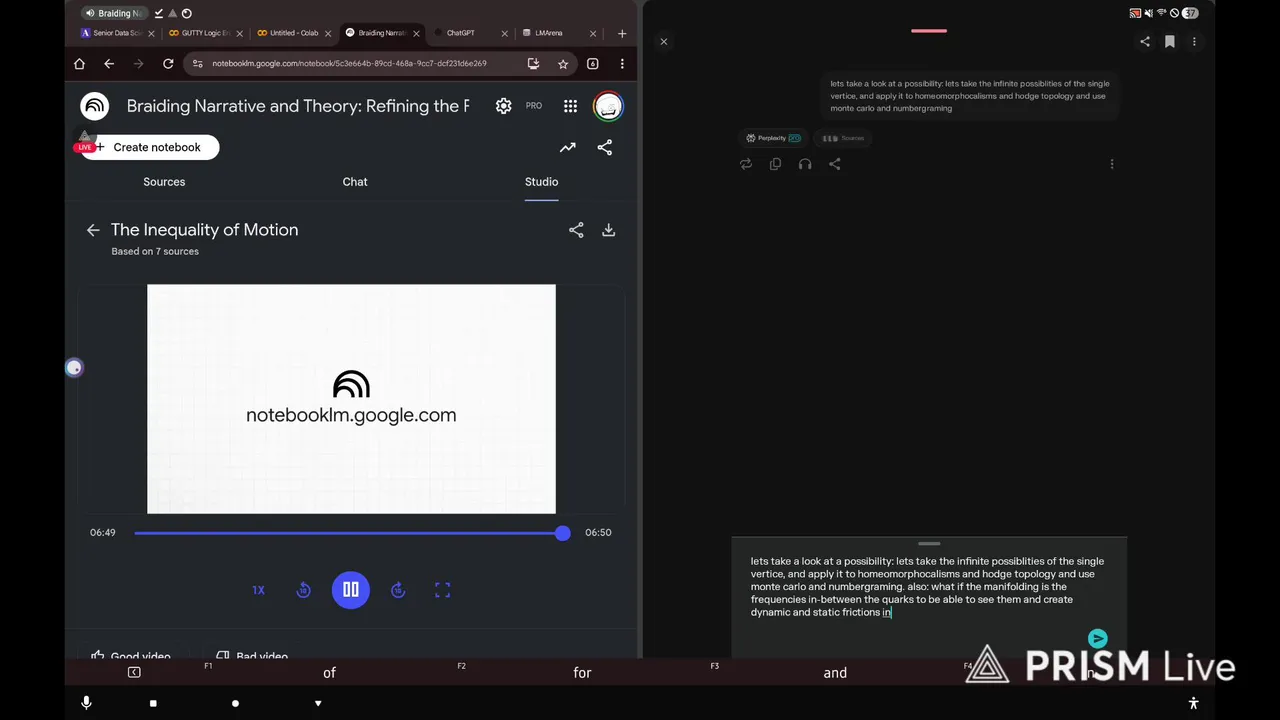The width and height of the screenshot is (1280, 720).
Task: Select the Perplexity Pro answer chip
Action: (x=773, y=138)
